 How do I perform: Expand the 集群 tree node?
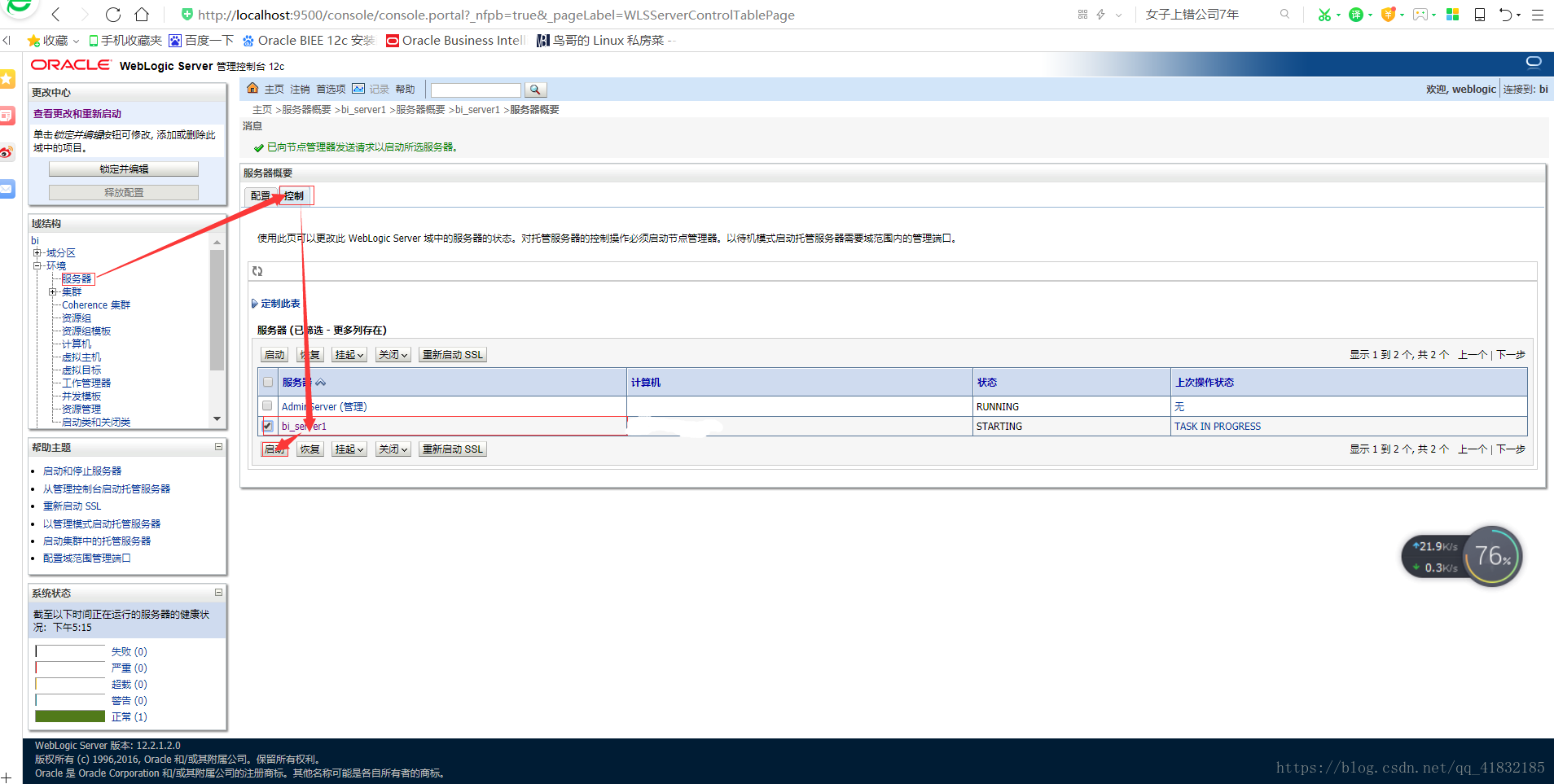click(x=52, y=291)
